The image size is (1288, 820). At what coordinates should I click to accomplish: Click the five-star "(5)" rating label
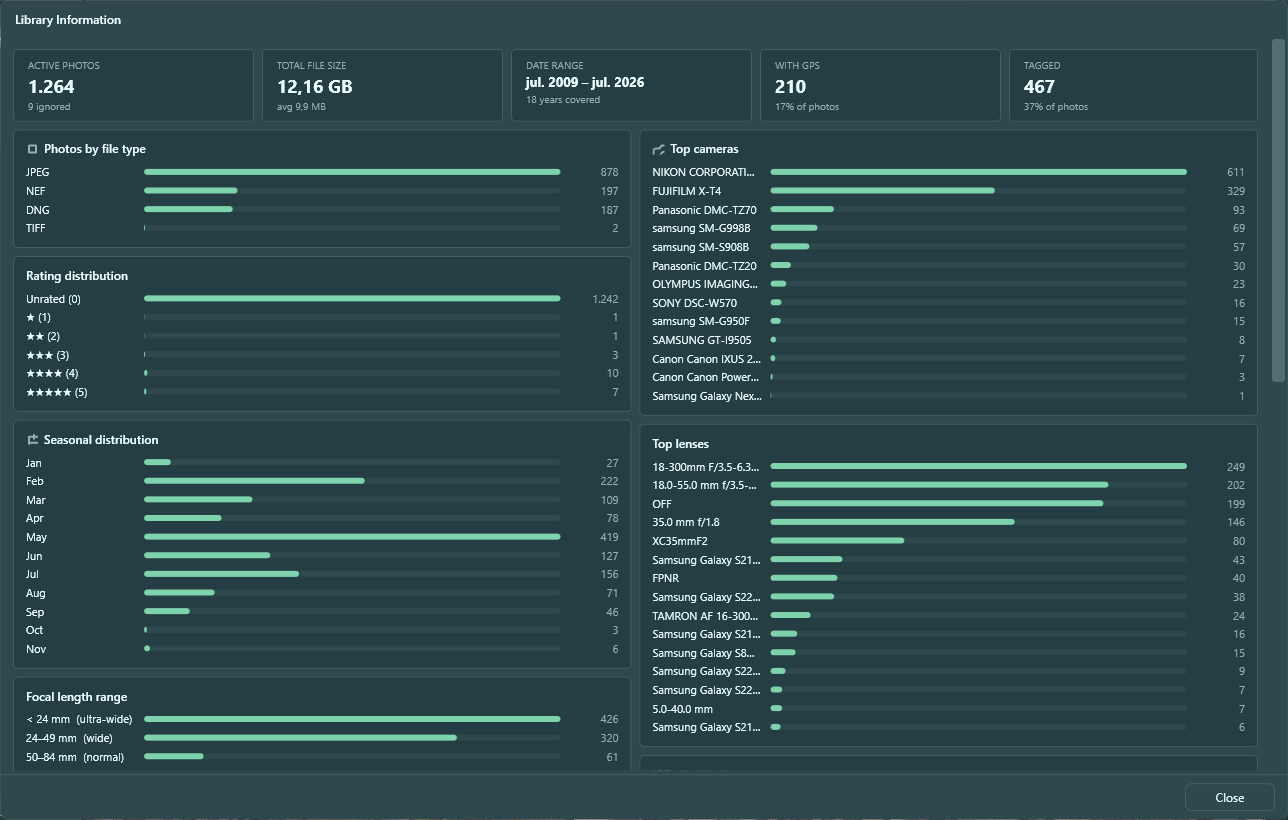tap(57, 393)
